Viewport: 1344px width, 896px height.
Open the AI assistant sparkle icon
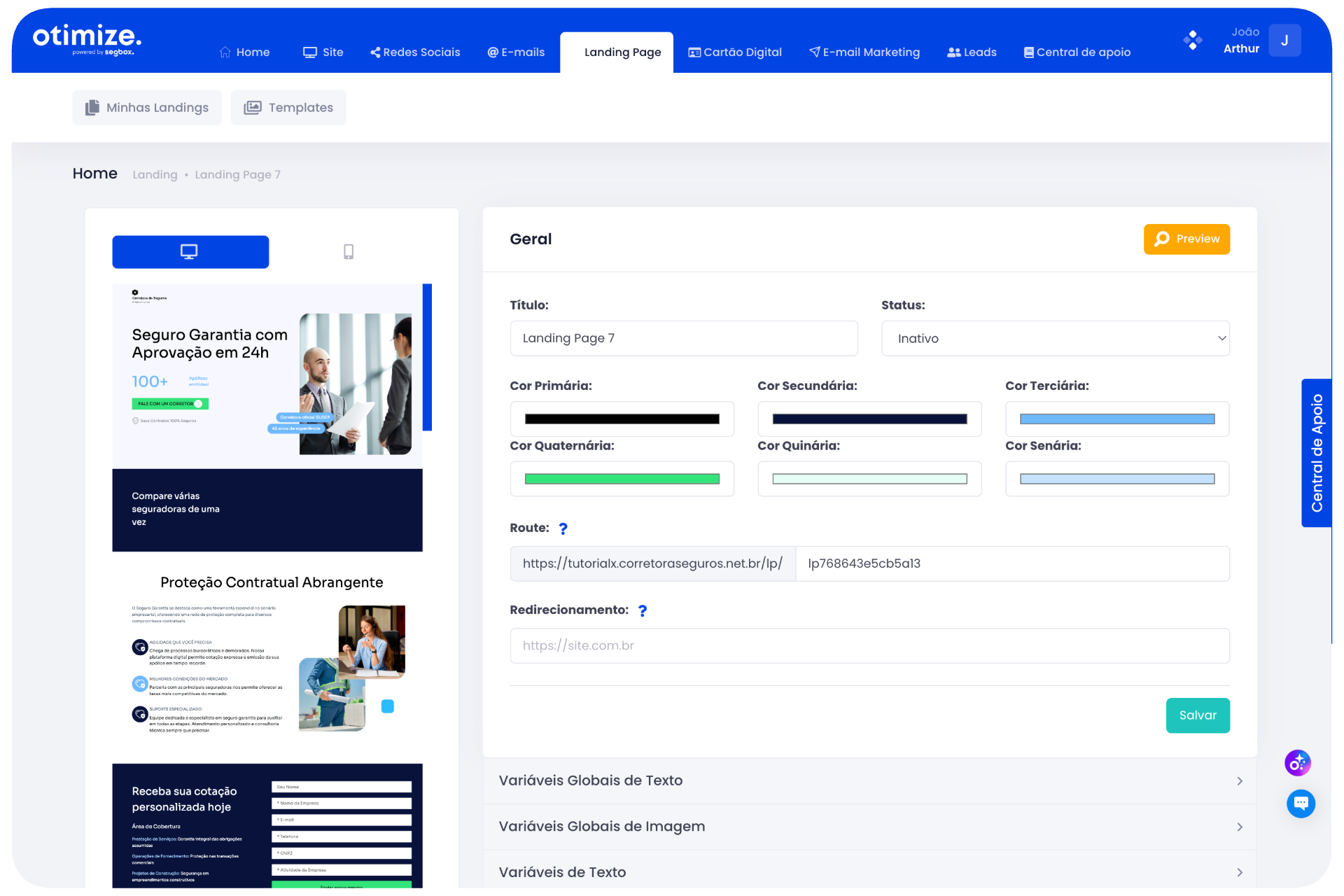point(1297,763)
